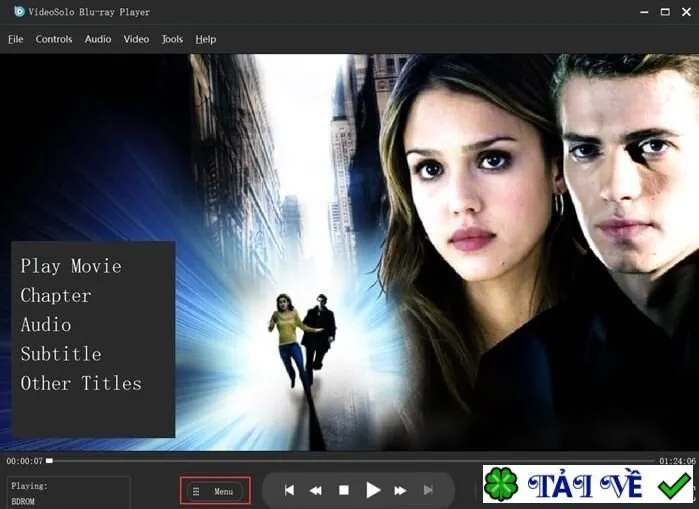Rewind the movie
Screen dimensions: 699x509
tap(316, 490)
